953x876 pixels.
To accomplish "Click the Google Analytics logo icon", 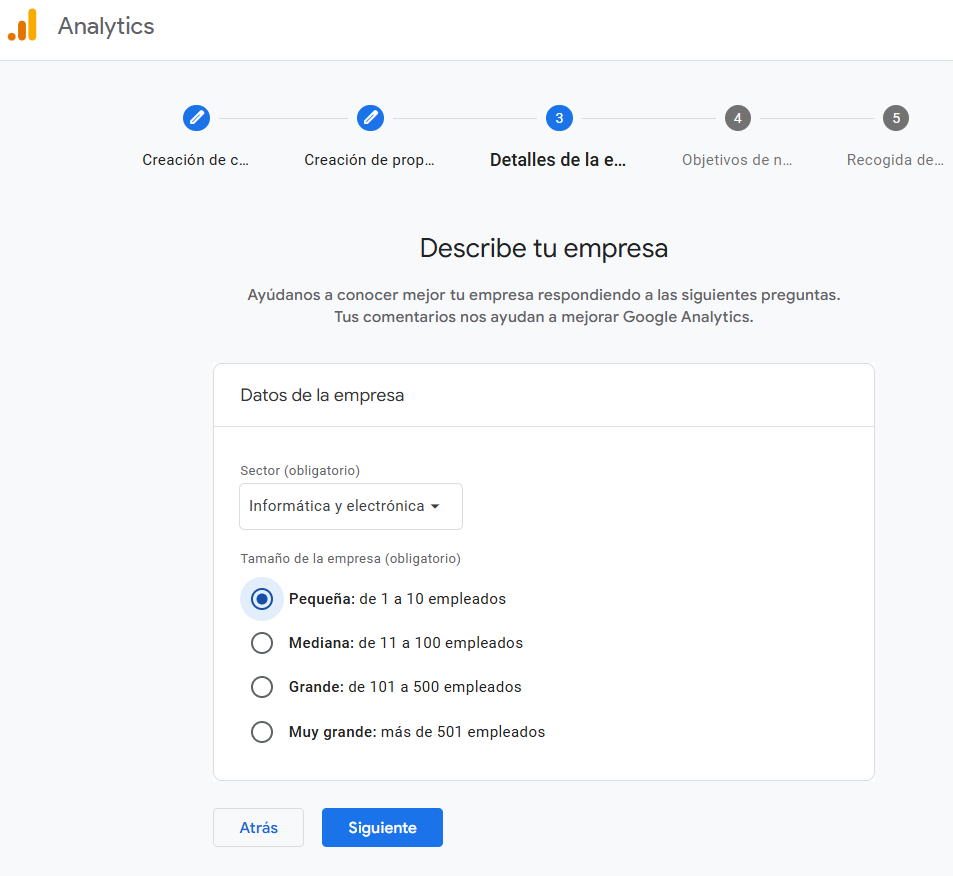I will coord(22,26).
